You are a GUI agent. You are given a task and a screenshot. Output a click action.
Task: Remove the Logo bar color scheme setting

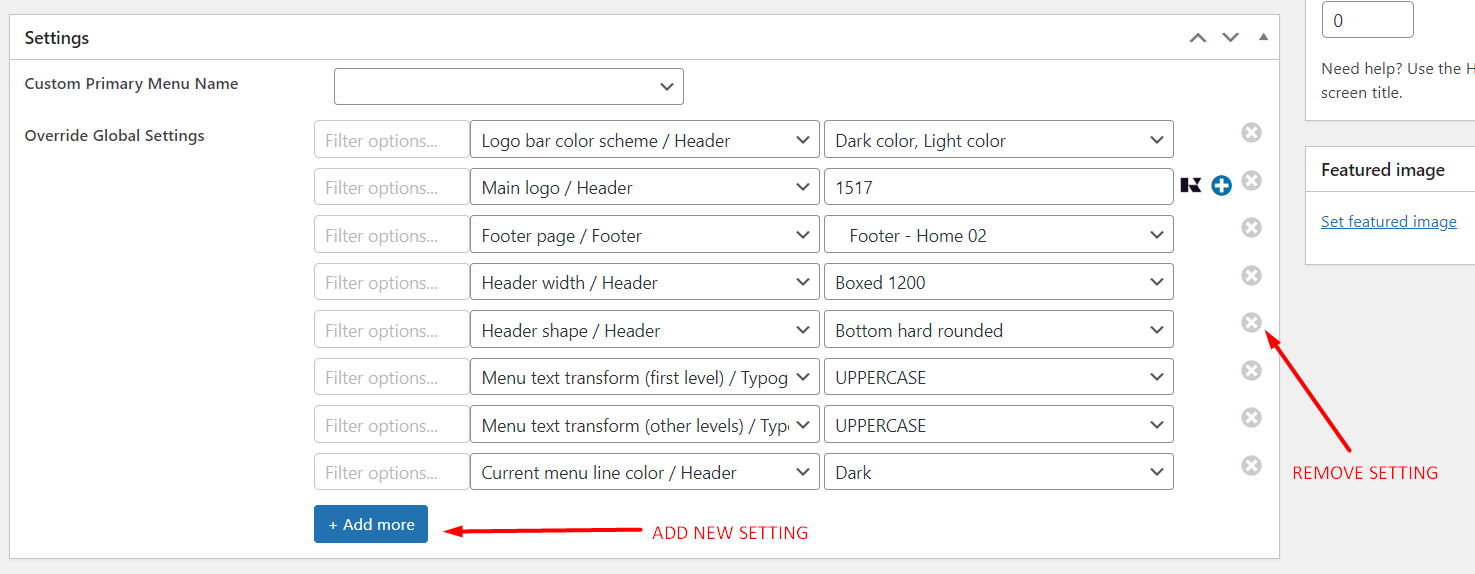1251,133
